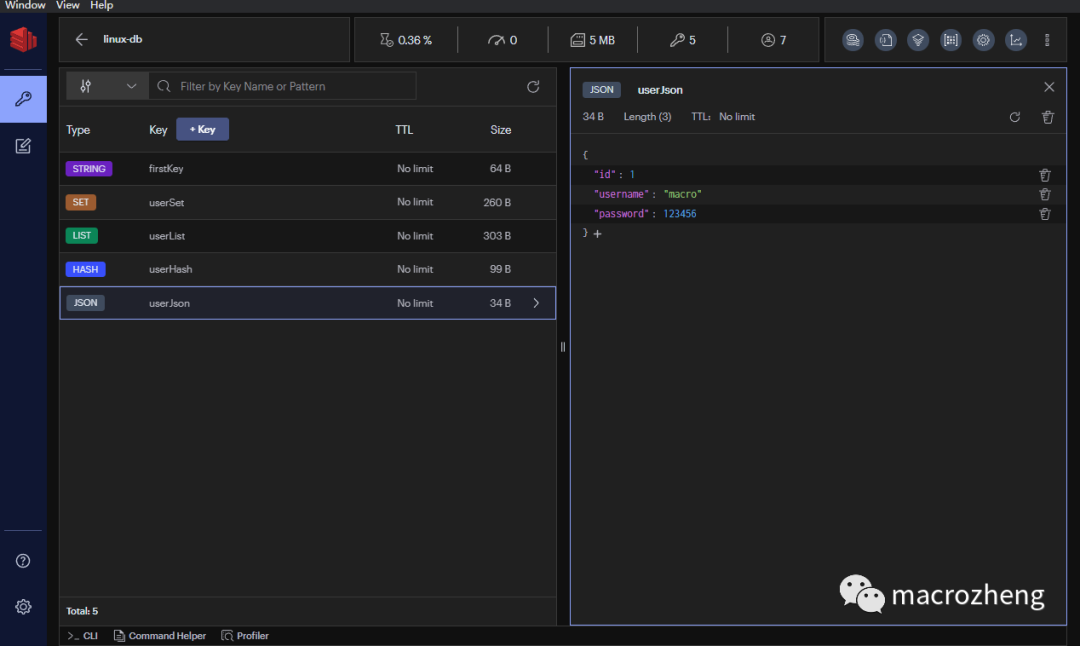Click the Type column header

click(x=78, y=129)
